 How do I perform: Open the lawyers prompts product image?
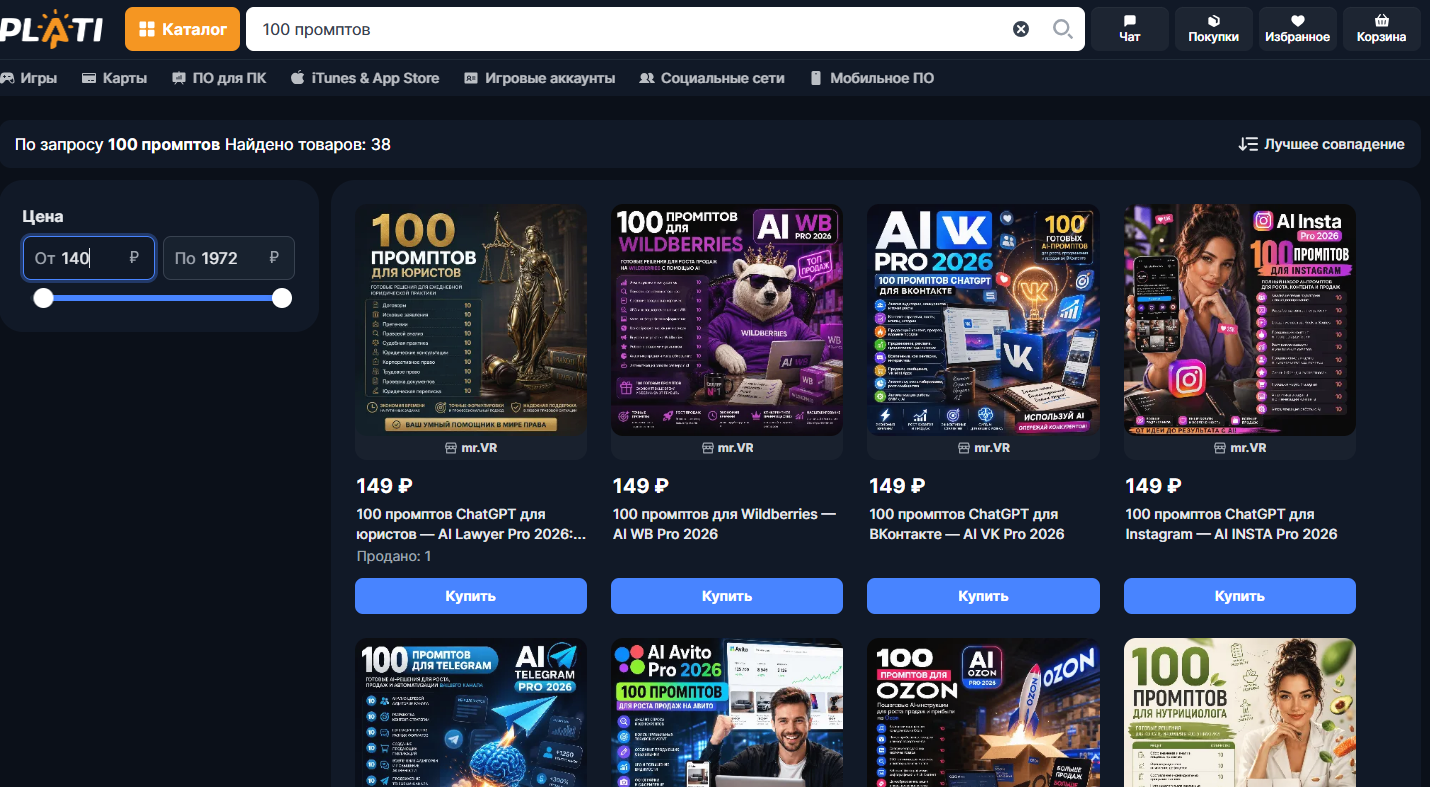click(x=471, y=320)
